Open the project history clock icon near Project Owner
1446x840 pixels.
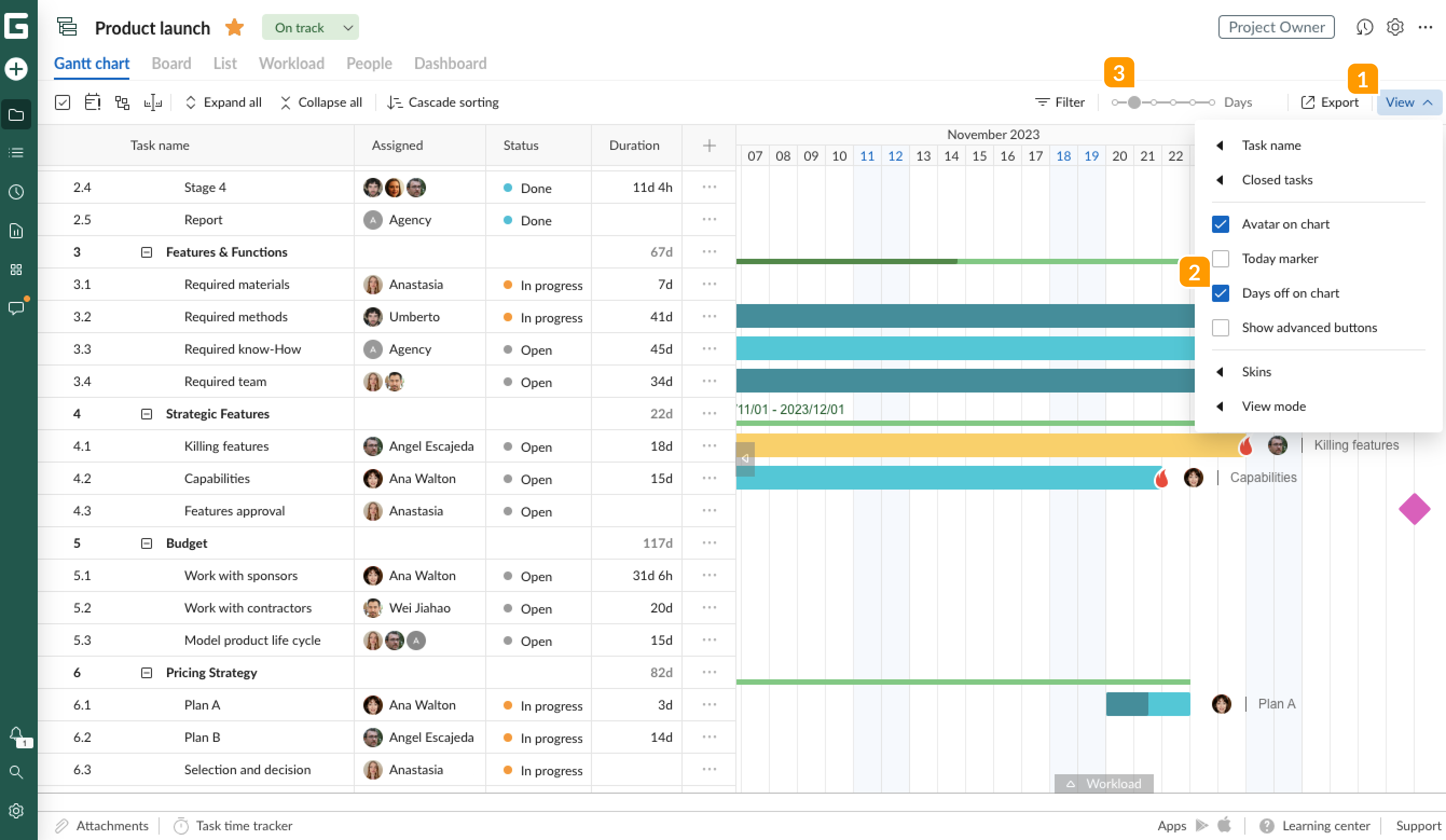tap(1365, 27)
